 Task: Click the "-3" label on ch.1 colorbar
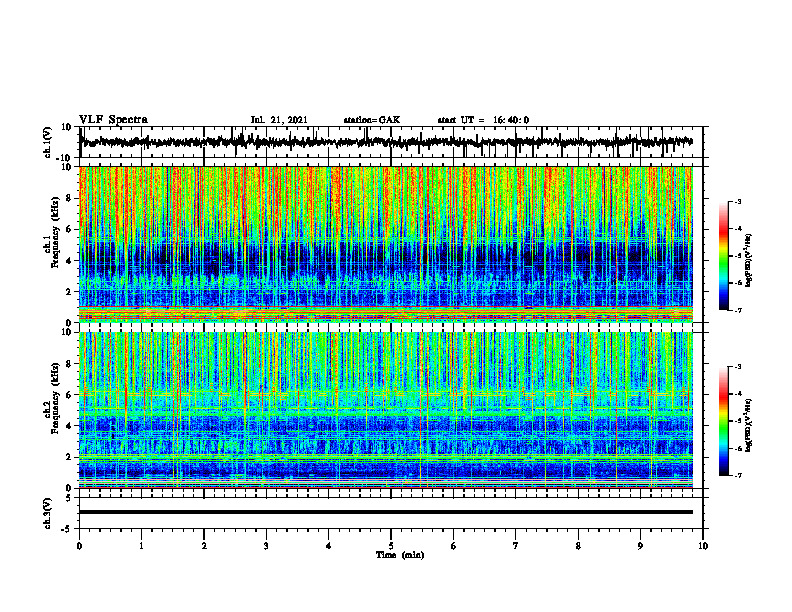(x=738, y=201)
